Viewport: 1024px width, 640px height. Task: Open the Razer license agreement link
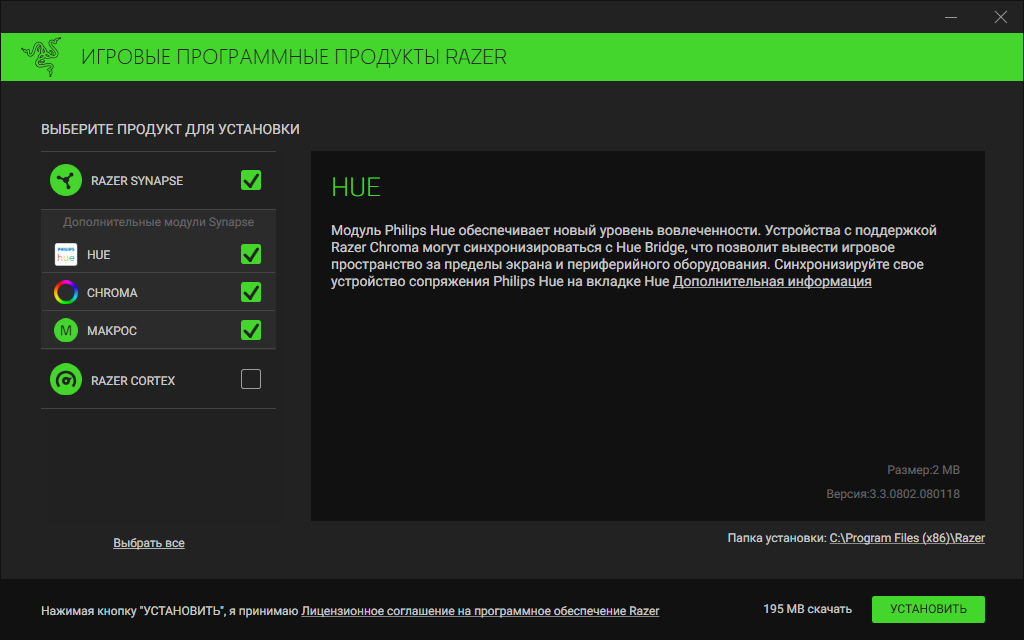(480, 611)
